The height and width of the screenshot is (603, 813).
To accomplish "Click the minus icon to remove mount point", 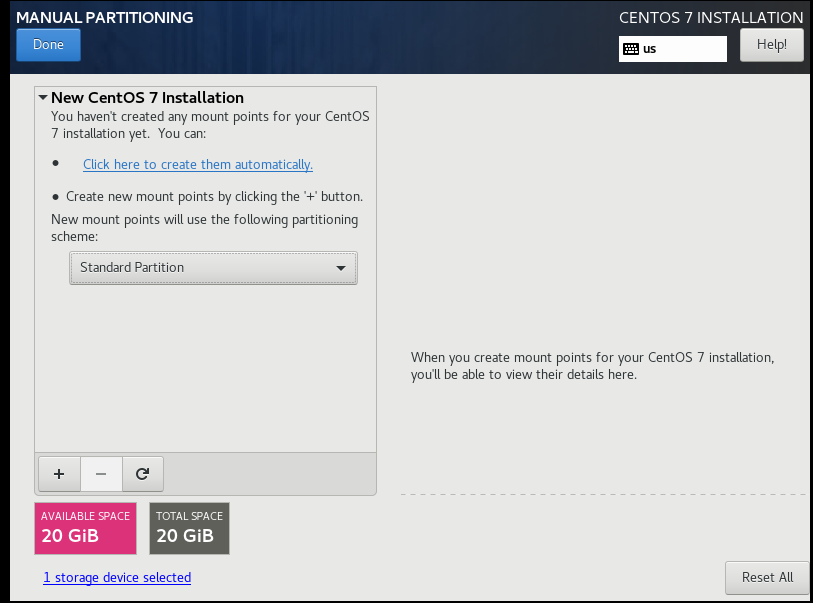I will [101, 474].
